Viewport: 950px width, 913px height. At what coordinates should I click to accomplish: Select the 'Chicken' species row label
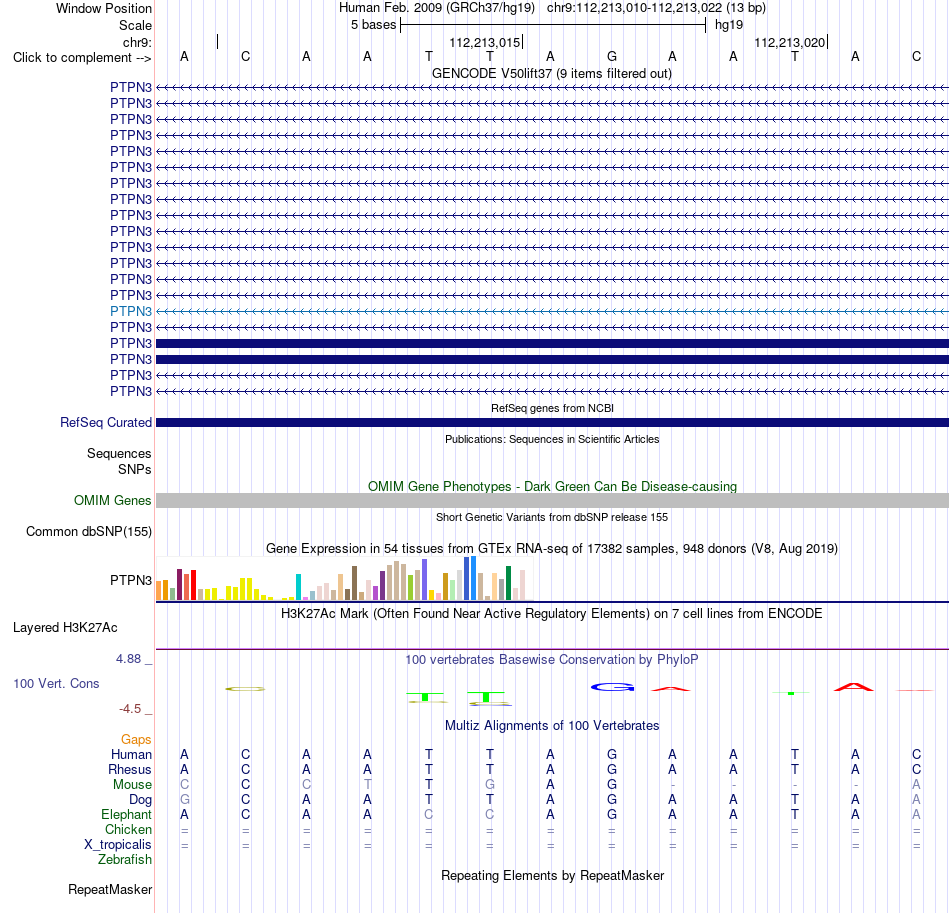(x=128, y=829)
